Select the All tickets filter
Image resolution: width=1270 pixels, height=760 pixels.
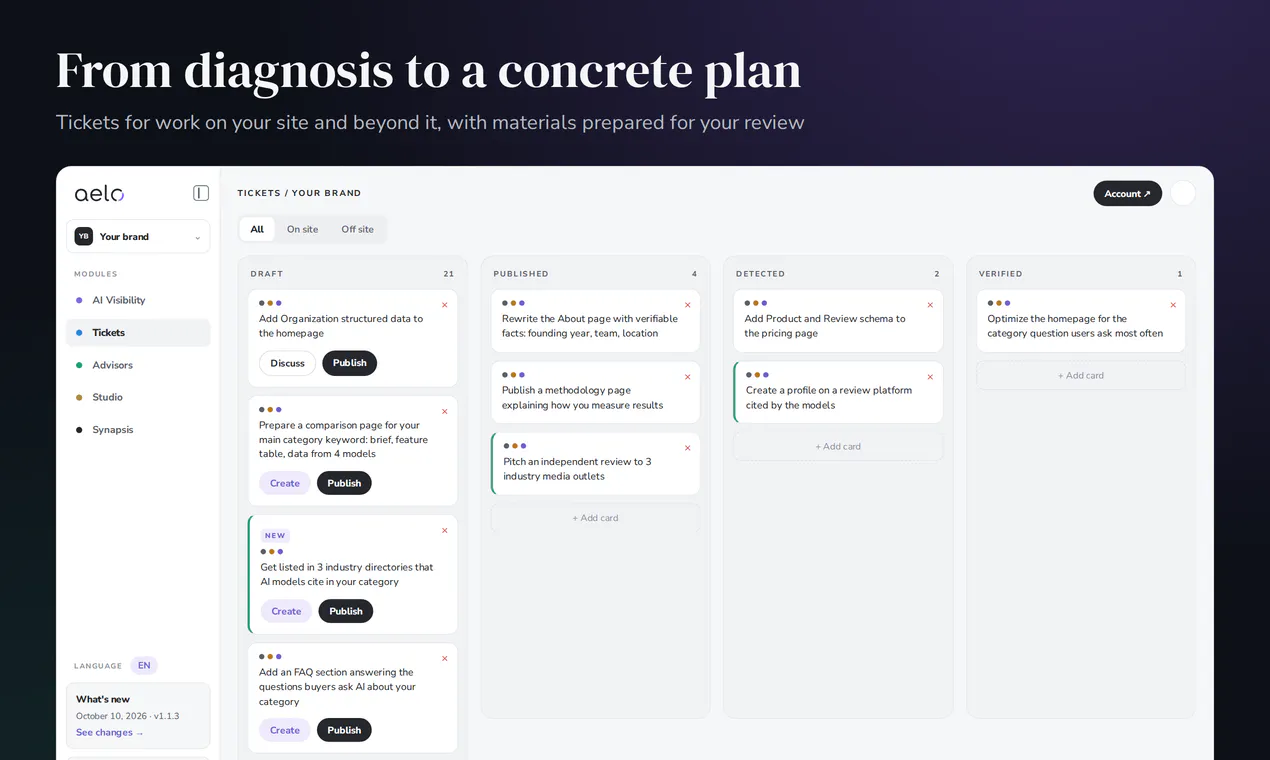click(x=257, y=229)
